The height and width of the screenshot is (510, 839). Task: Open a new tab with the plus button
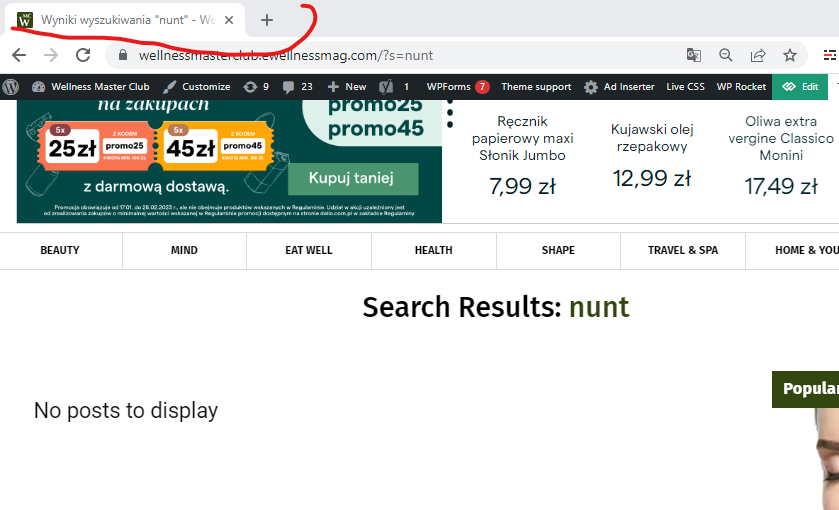pyautogui.click(x=266, y=20)
